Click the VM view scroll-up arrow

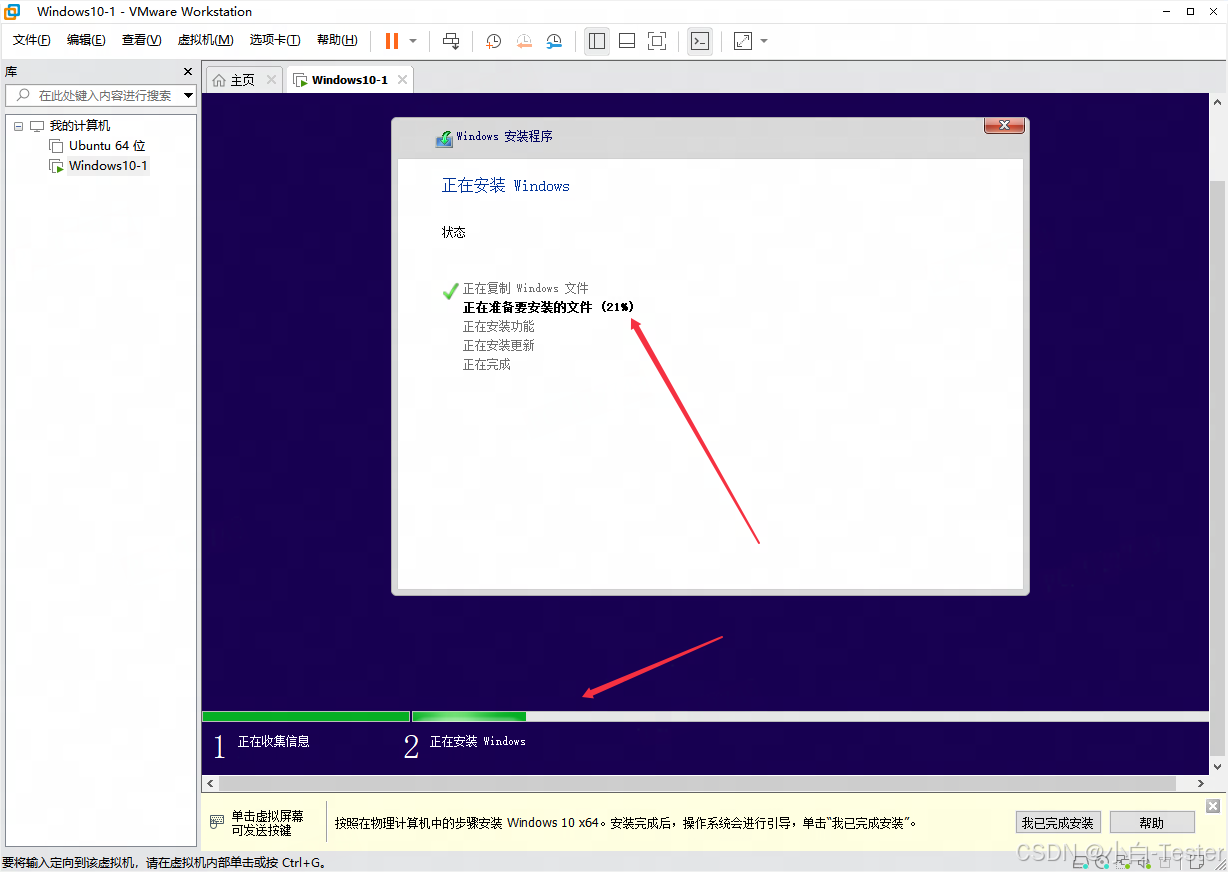point(1217,102)
